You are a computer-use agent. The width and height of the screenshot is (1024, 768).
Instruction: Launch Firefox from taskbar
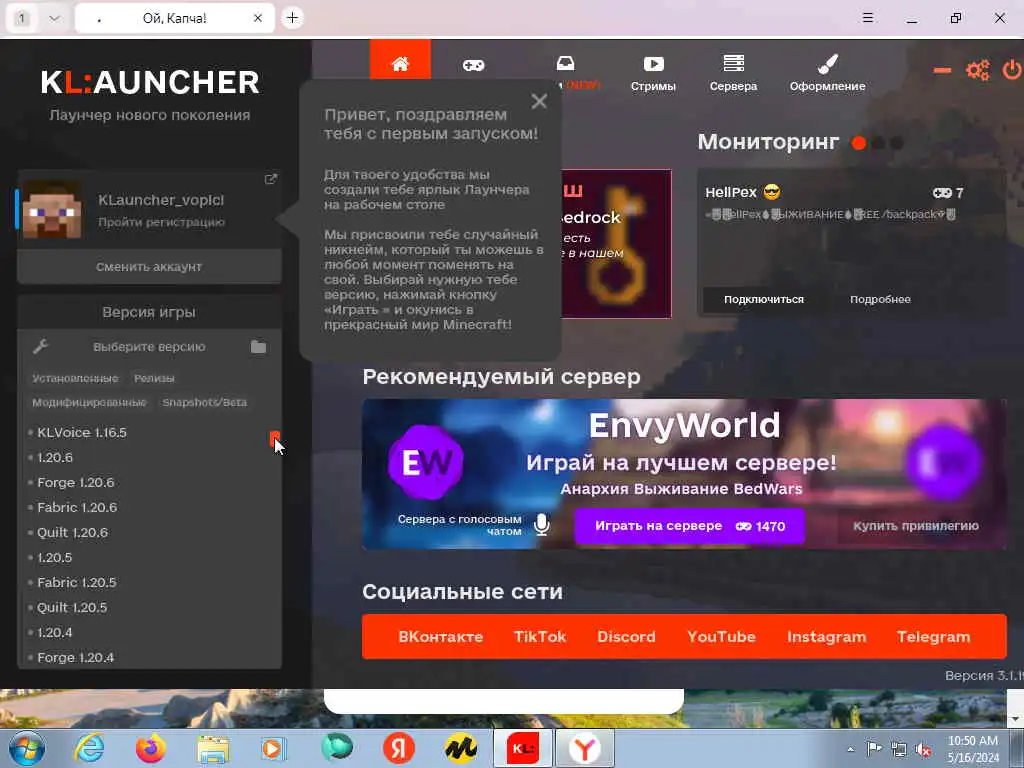coord(151,748)
